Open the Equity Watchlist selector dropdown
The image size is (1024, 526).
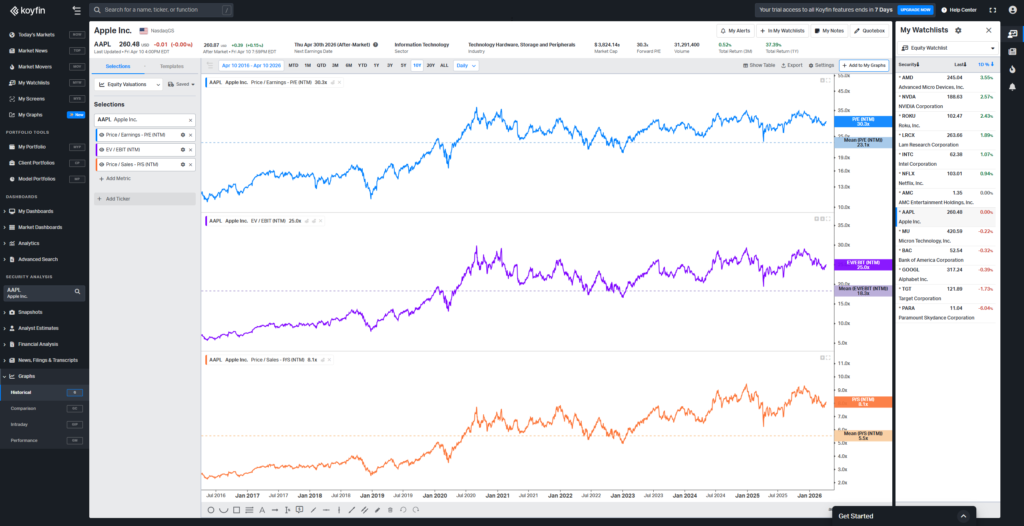point(948,48)
